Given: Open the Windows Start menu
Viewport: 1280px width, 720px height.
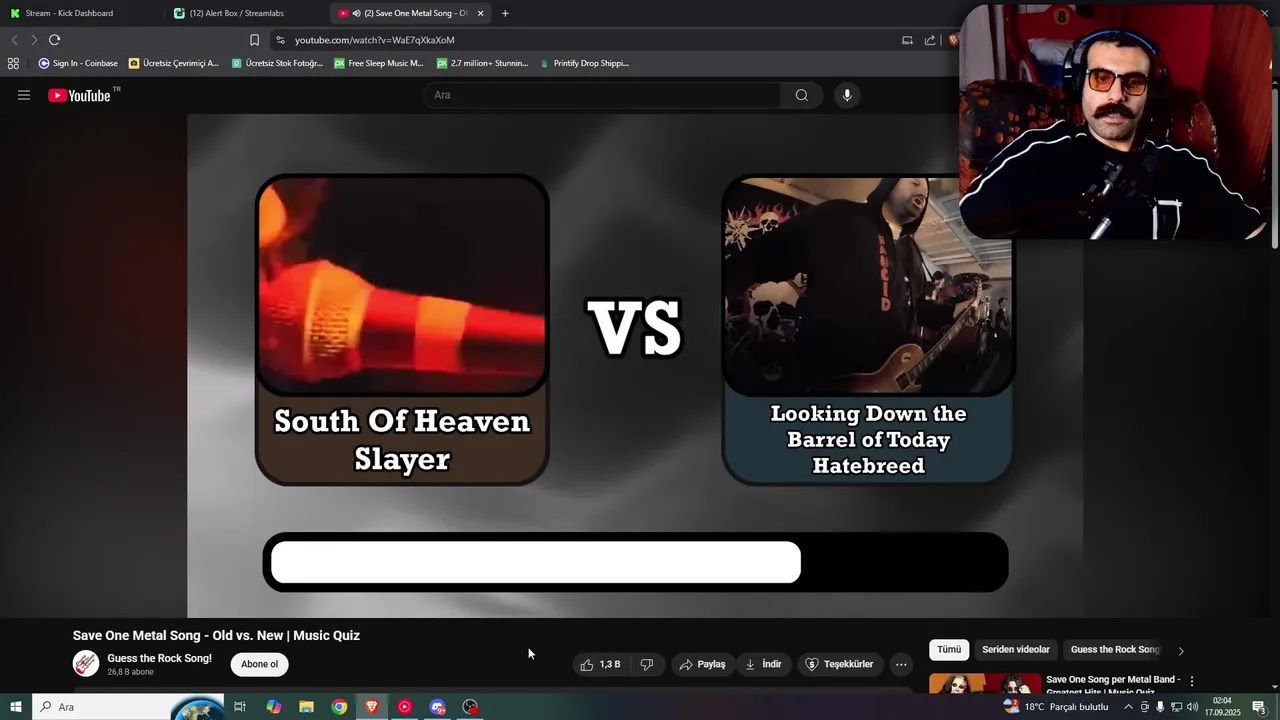Looking at the screenshot, I should pyautogui.click(x=15, y=707).
